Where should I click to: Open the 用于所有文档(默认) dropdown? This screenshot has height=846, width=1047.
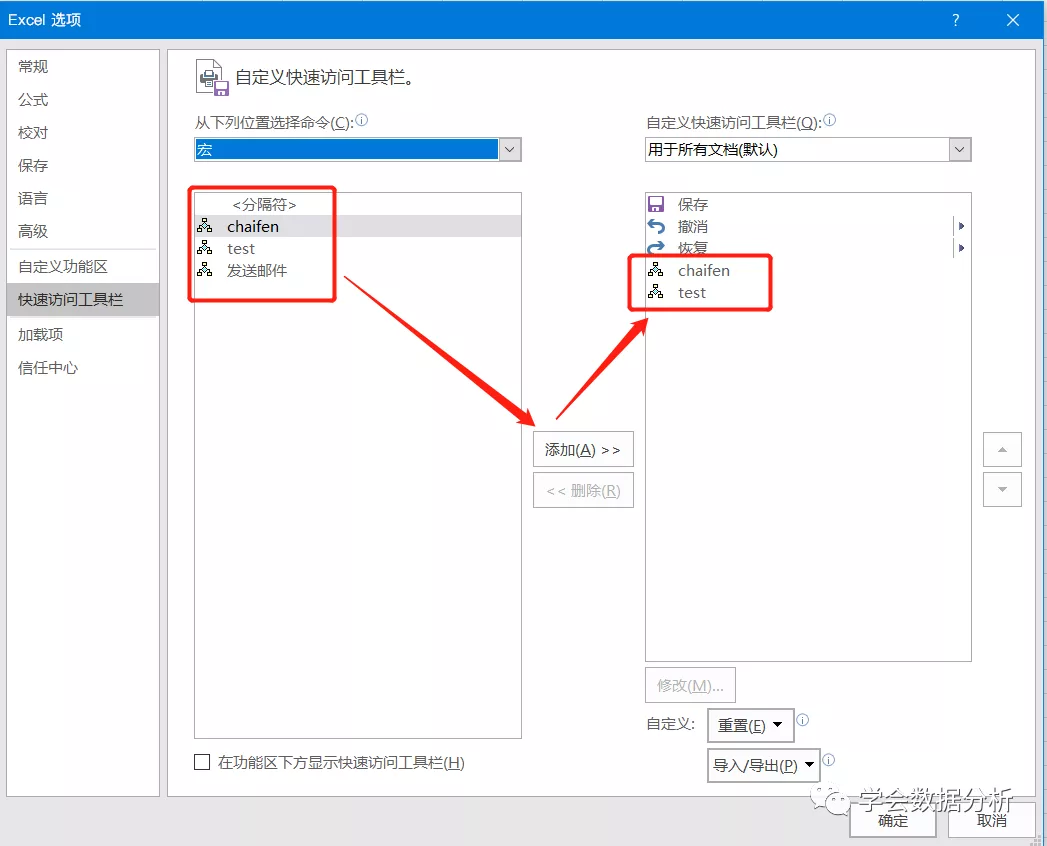(x=960, y=150)
